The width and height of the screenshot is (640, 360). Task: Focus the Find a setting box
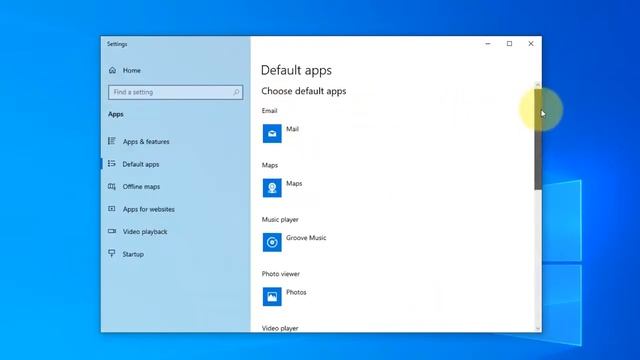point(176,92)
